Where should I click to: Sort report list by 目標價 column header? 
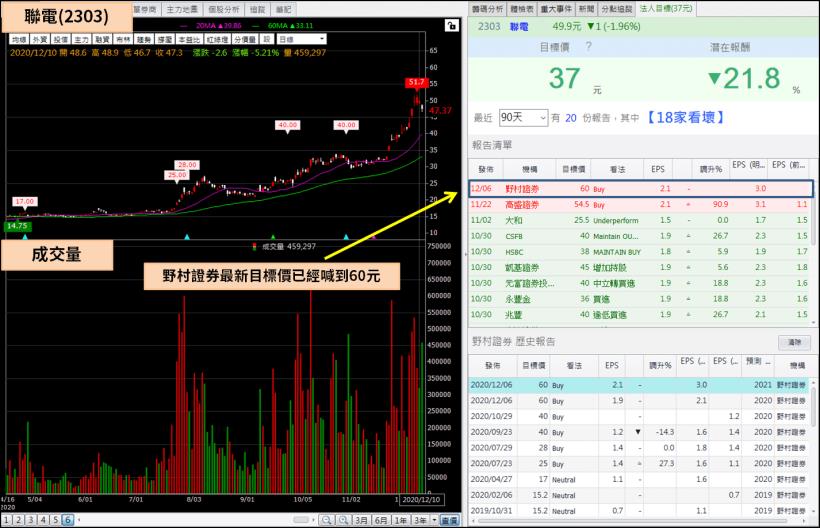click(573, 169)
